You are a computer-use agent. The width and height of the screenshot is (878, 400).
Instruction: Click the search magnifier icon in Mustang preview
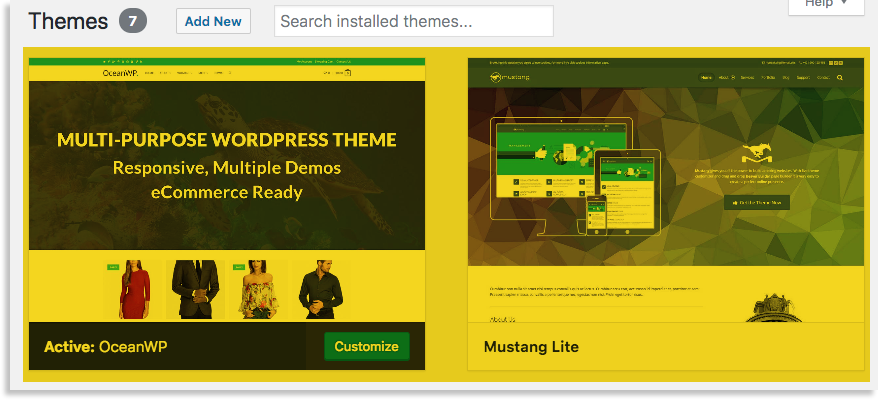tap(839, 77)
